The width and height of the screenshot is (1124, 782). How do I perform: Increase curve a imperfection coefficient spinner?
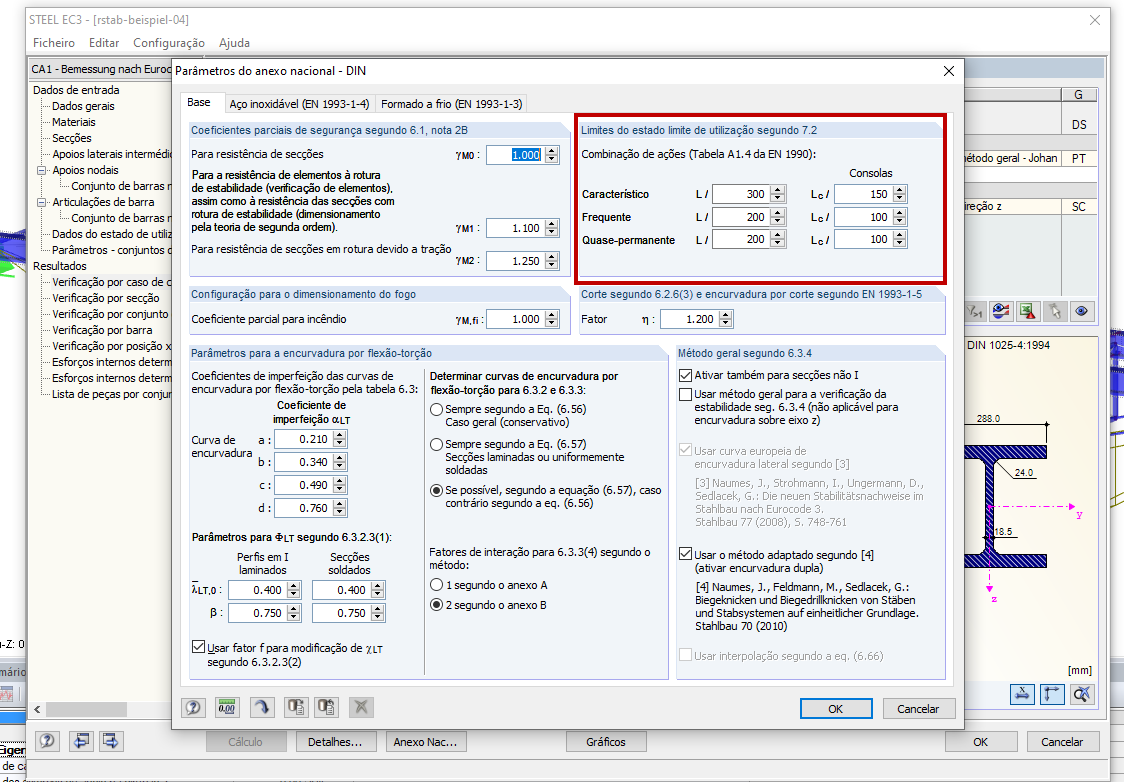click(340, 435)
